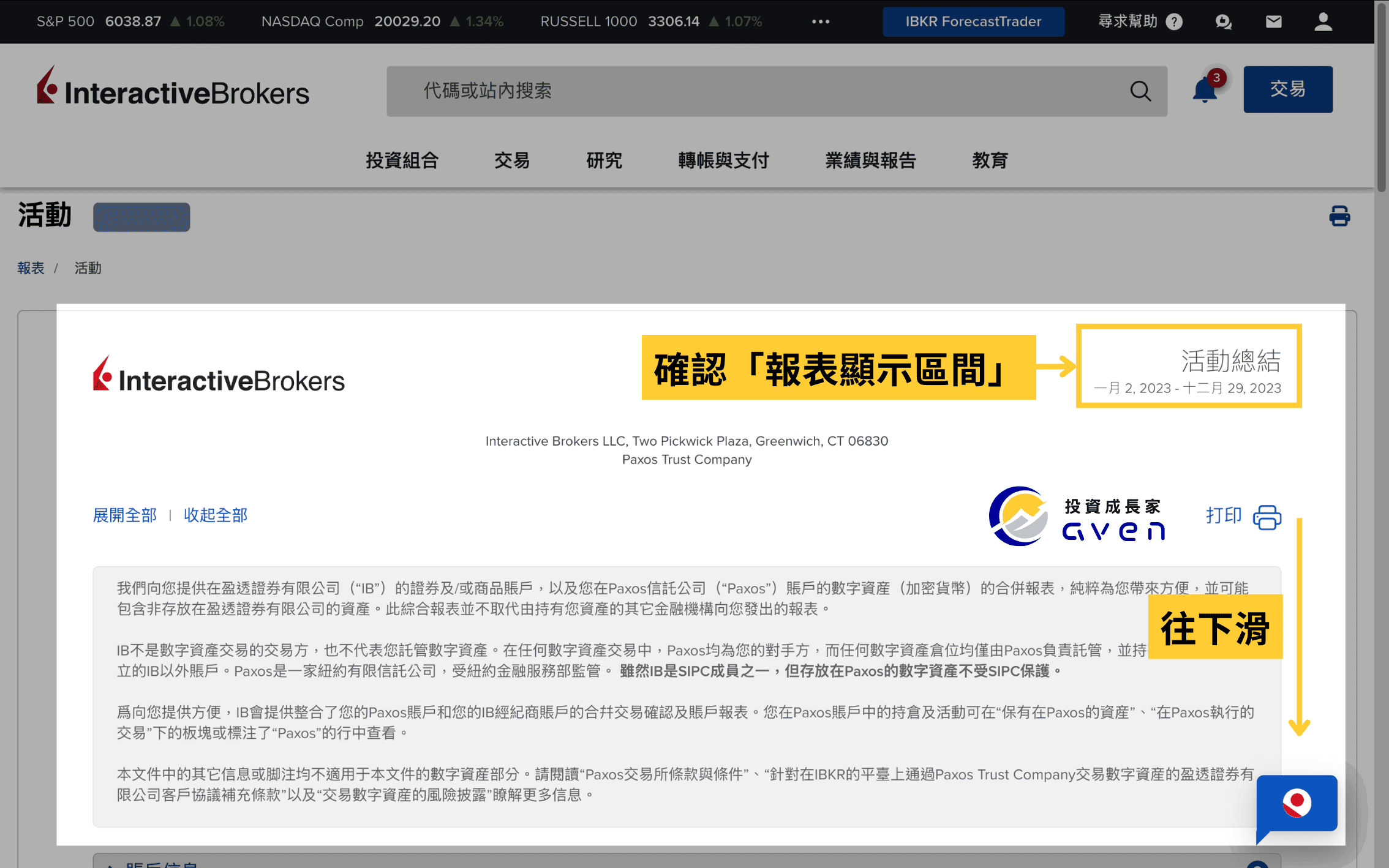1389x868 pixels.
Task: Open the ellipsis menu for more indices
Action: (x=820, y=21)
